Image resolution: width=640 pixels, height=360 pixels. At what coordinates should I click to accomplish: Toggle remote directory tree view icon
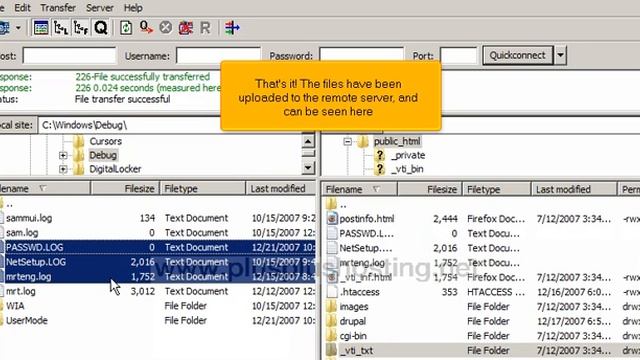pos(81,28)
